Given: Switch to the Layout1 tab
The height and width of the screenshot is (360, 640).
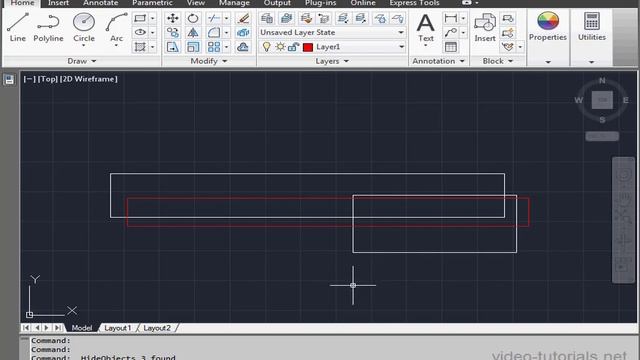Looking at the screenshot, I should coord(118,328).
